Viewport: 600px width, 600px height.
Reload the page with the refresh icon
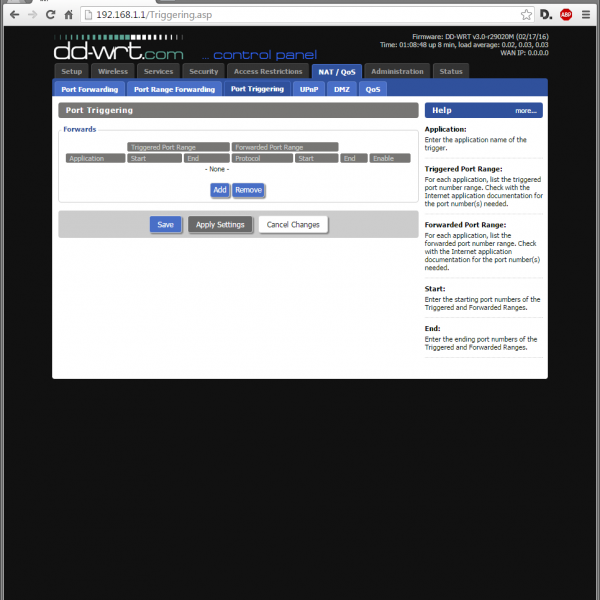(50, 15)
